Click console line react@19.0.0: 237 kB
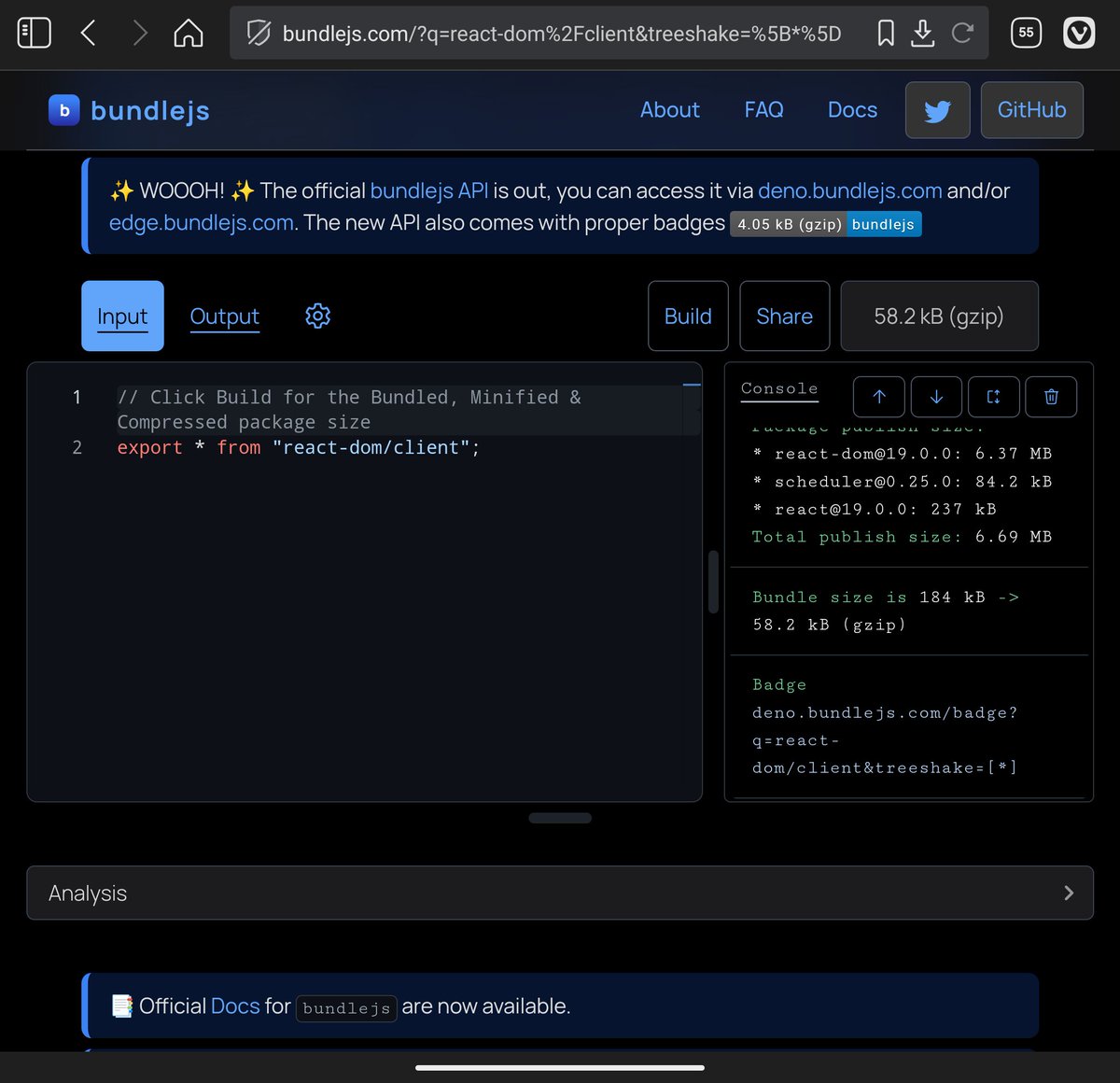 coord(875,509)
